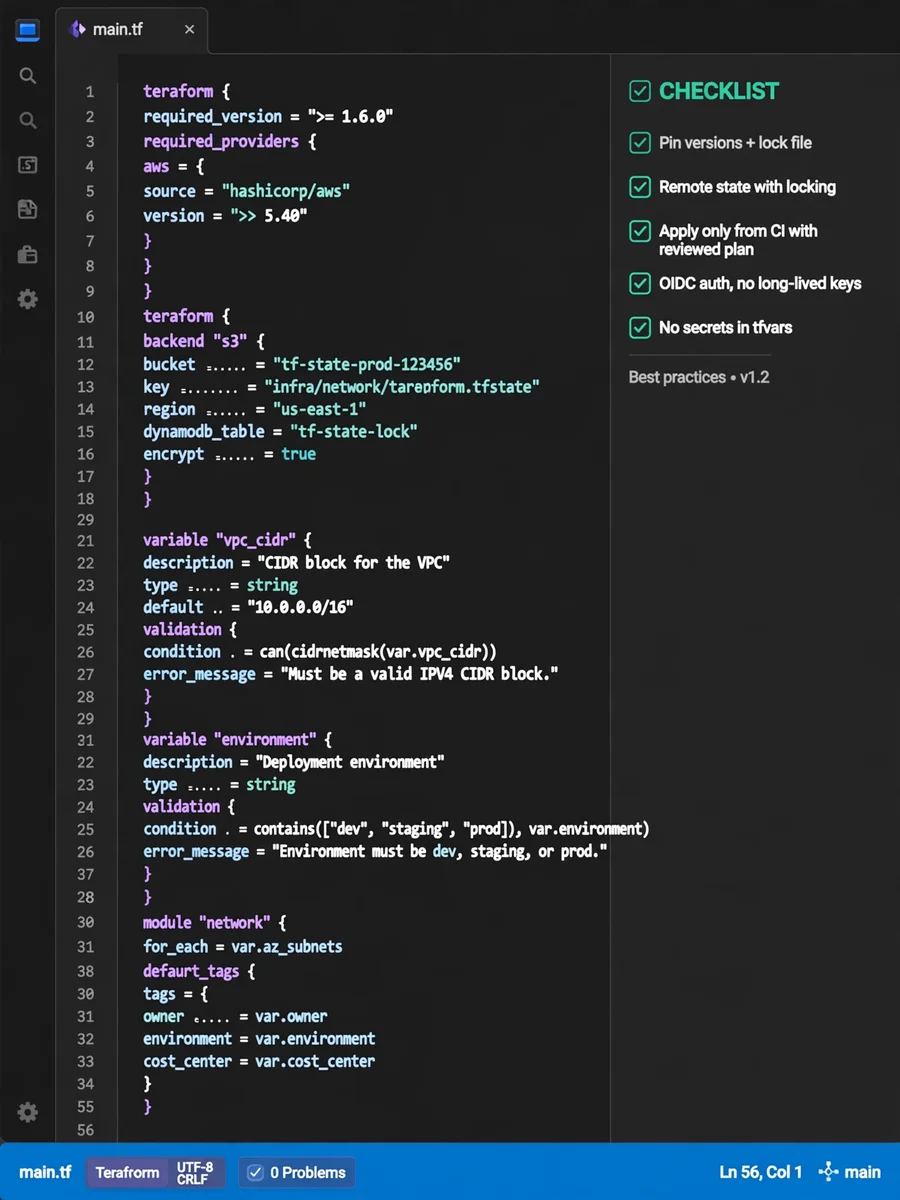Uncheck 'OIDC auth, no long-lived keys'
Viewport: 900px width, 1200px height.
(640, 283)
